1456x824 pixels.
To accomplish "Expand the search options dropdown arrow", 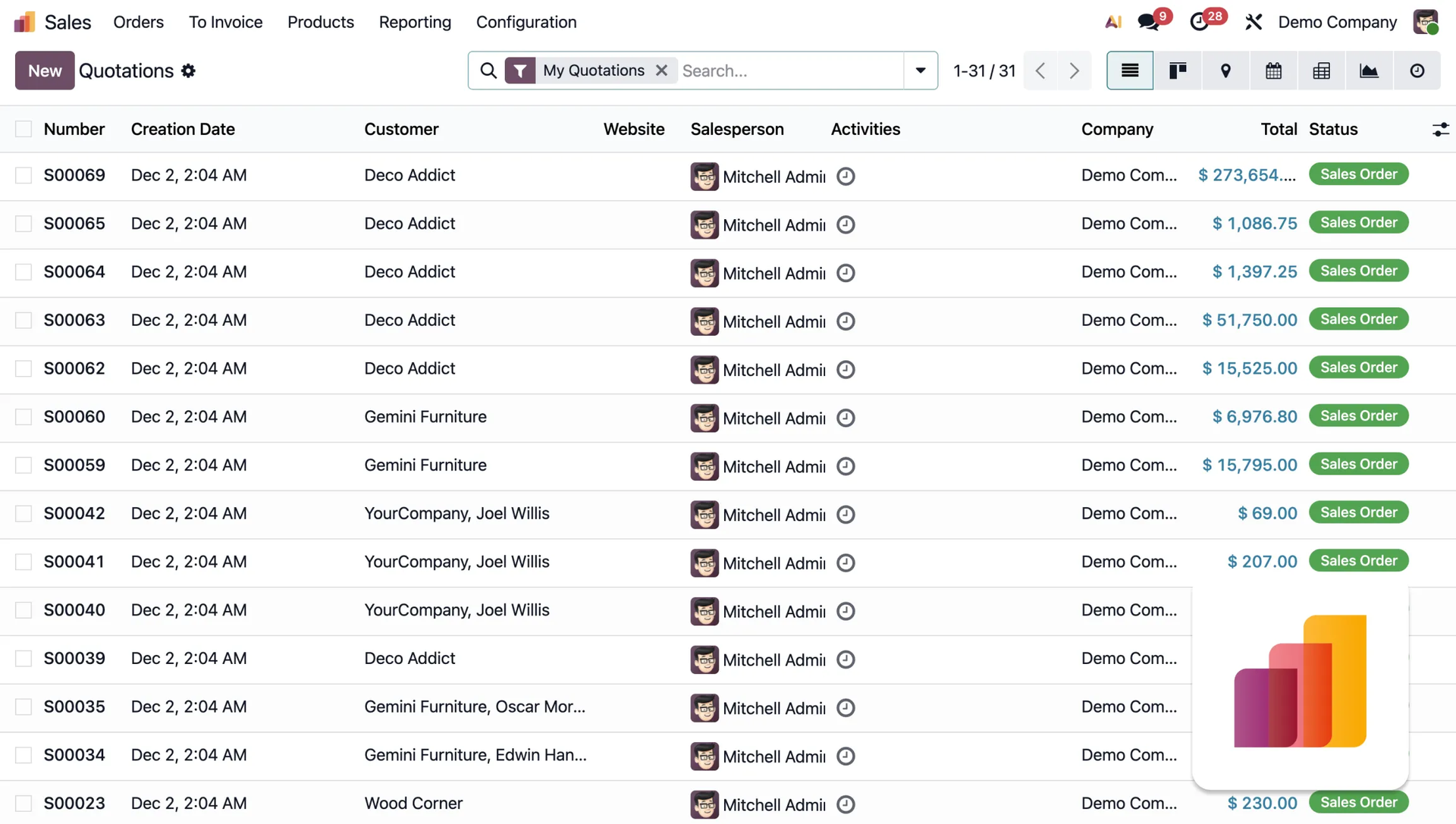I will [921, 70].
